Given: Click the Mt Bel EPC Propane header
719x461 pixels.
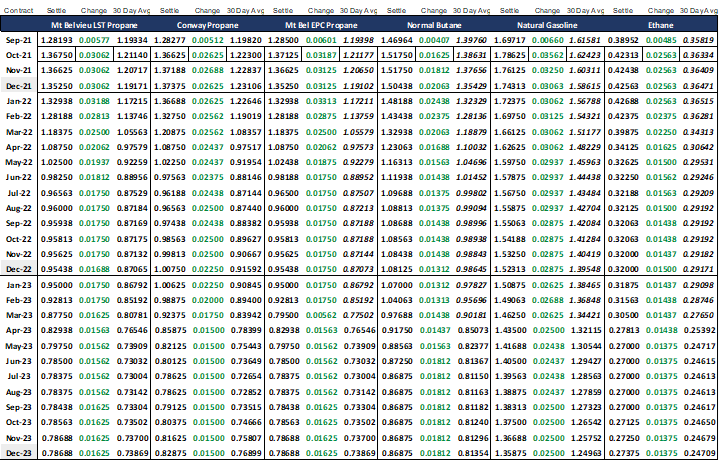Looking at the screenshot, I should coord(321,25).
